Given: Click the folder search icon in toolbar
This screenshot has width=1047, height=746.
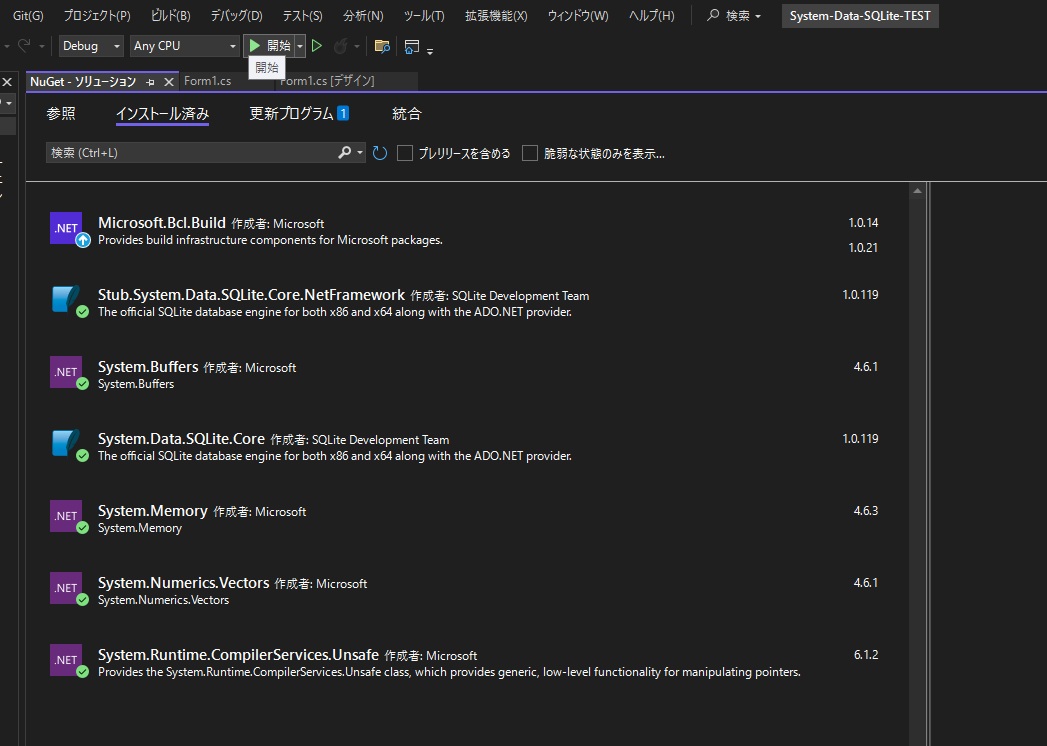Looking at the screenshot, I should [381, 46].
